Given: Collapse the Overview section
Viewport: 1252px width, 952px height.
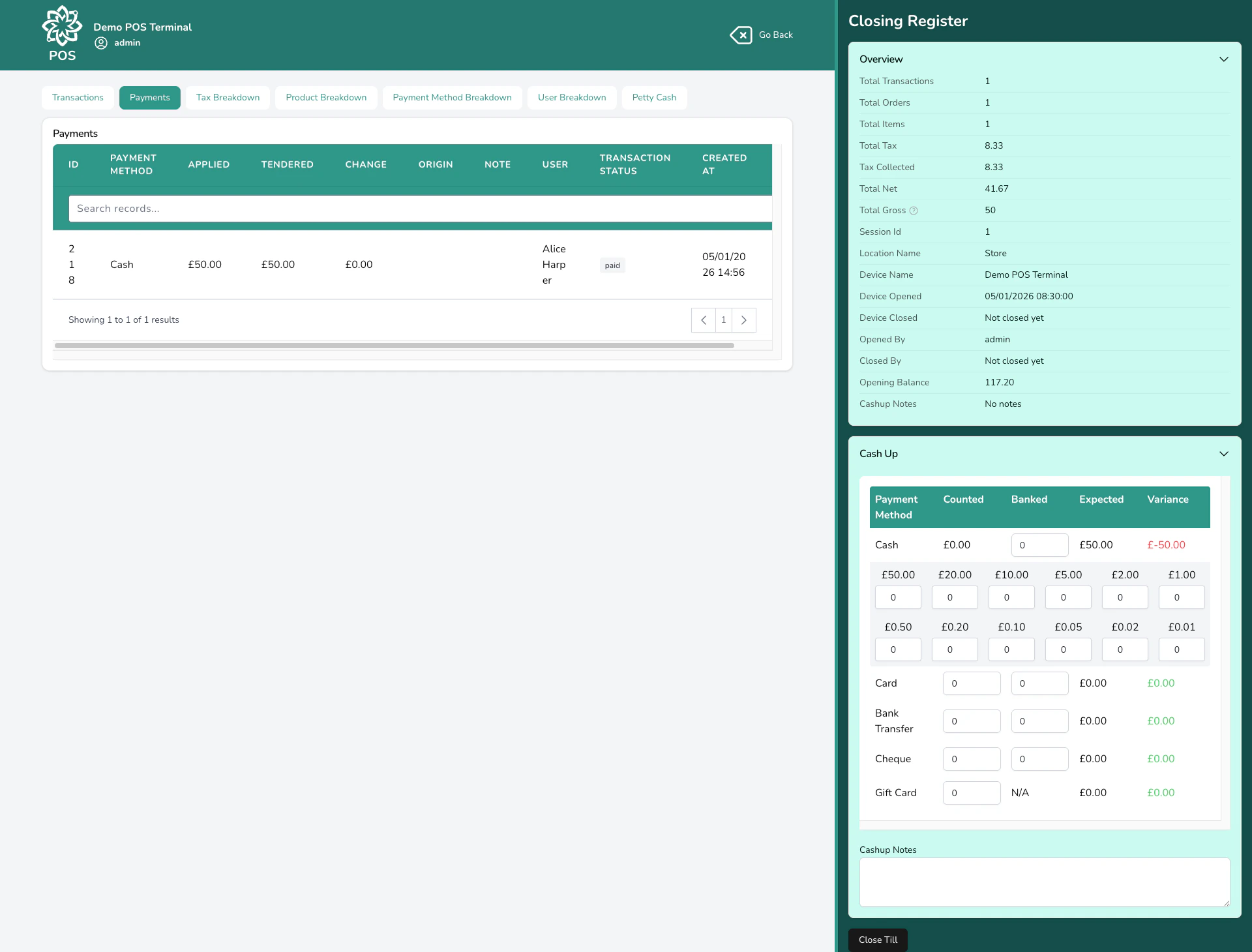Looking at the screenshot, I should pos(1223,59).
